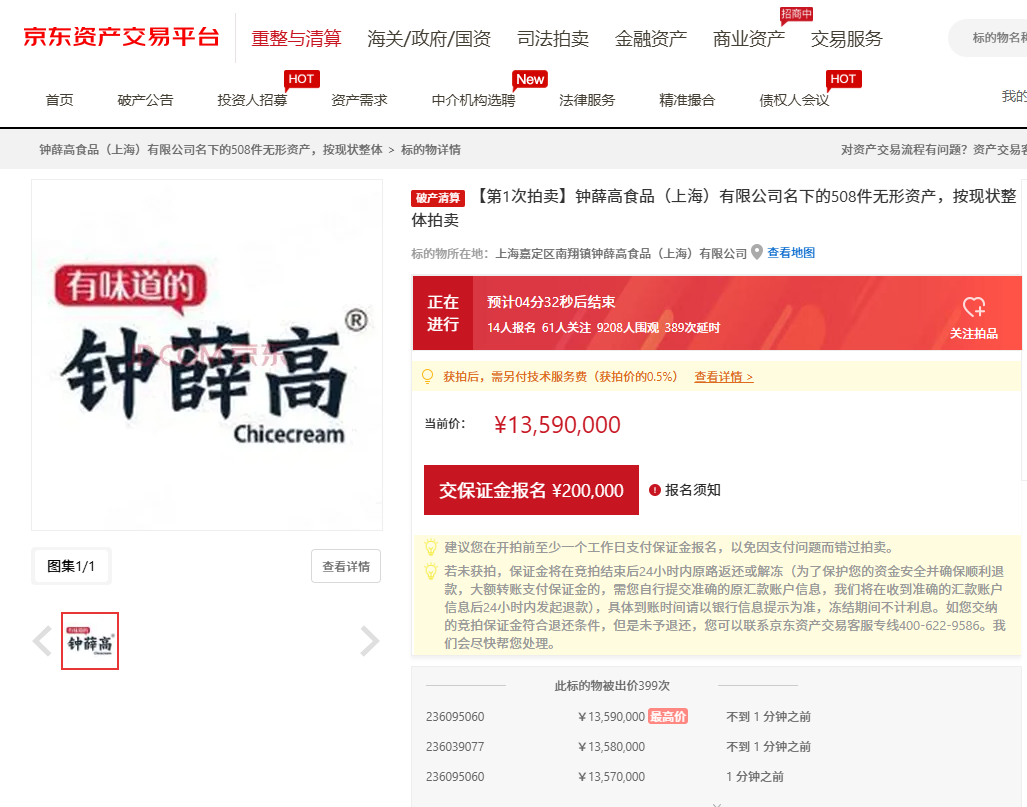The height and width of the screenshot is (807, 1027).
Task: Focus the 标的物名称 search field
Action: click(x=988, y=38)
